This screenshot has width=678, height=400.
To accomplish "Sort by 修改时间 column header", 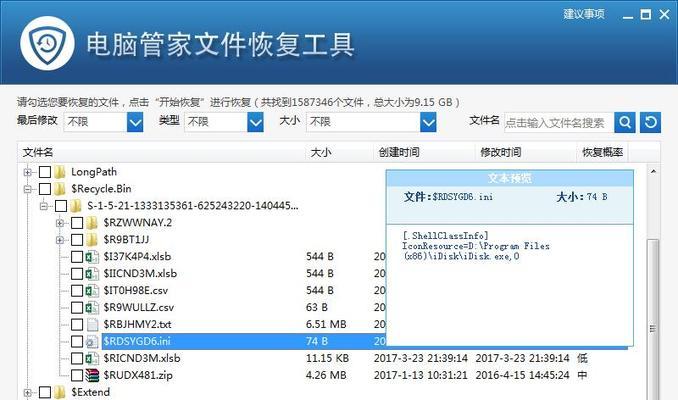I will point(526,152).
